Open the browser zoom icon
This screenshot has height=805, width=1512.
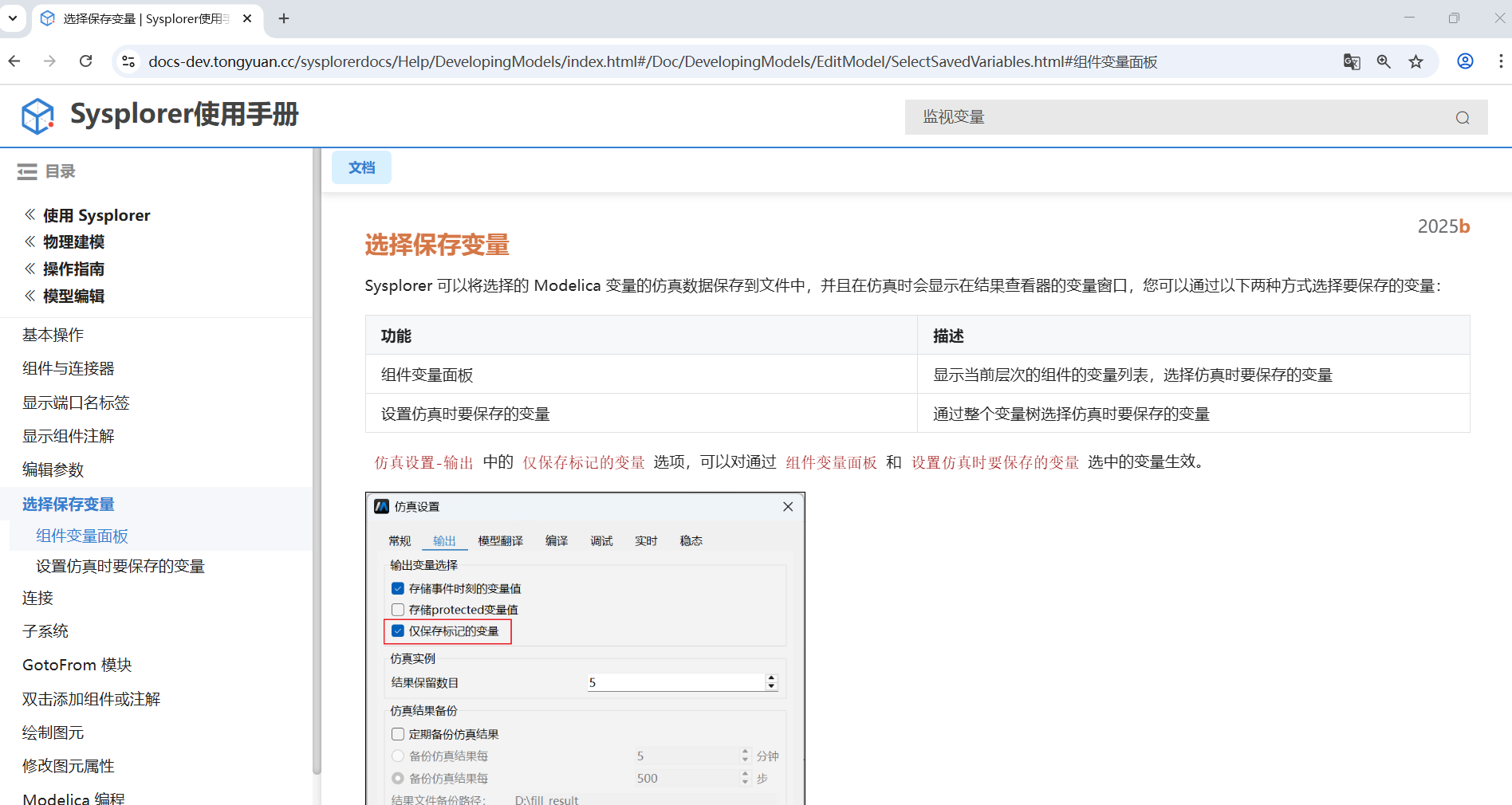coord(1384,61)
